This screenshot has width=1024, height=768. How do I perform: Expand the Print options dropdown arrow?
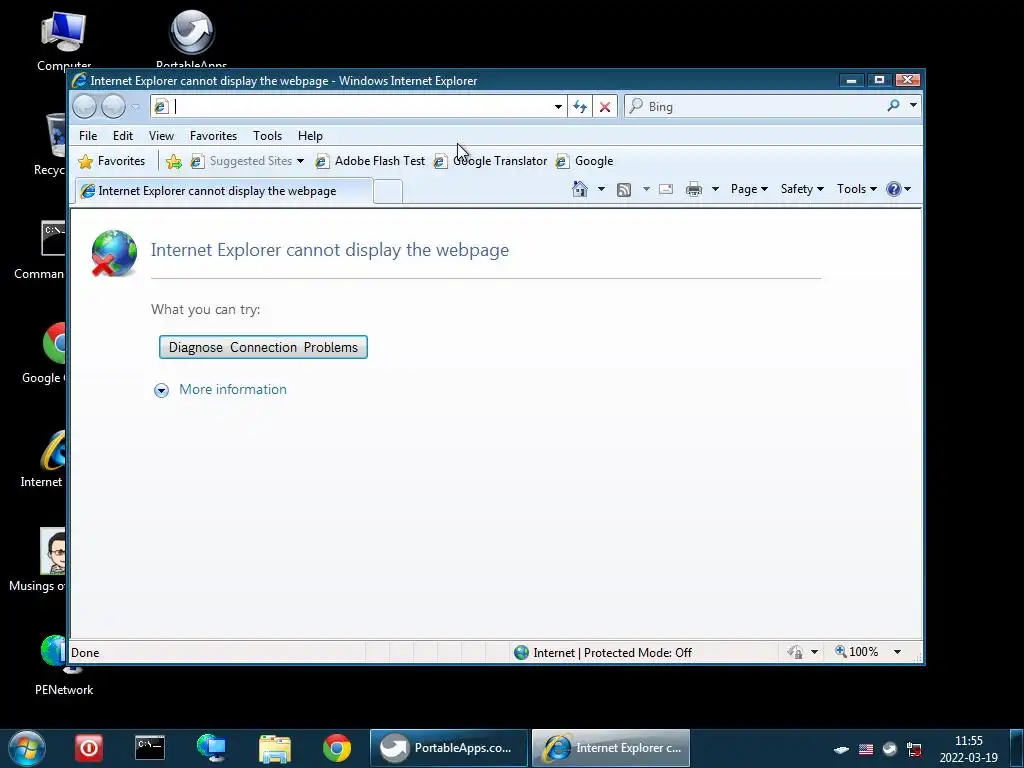(x=715, y=189)
